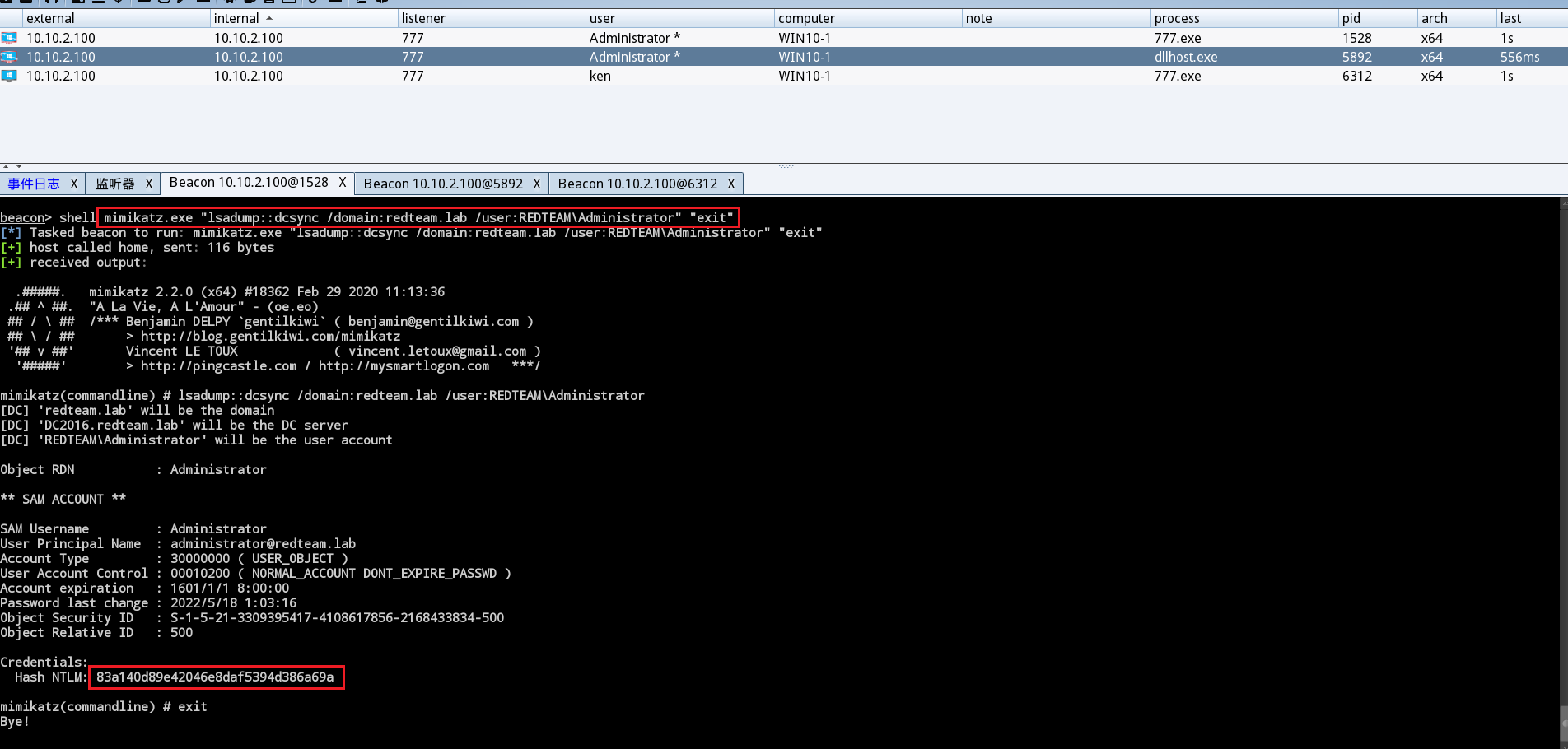This screenshot has width=1568, height=749.
Task: Close the 监听器 tab
Action: tap(149, 184)
